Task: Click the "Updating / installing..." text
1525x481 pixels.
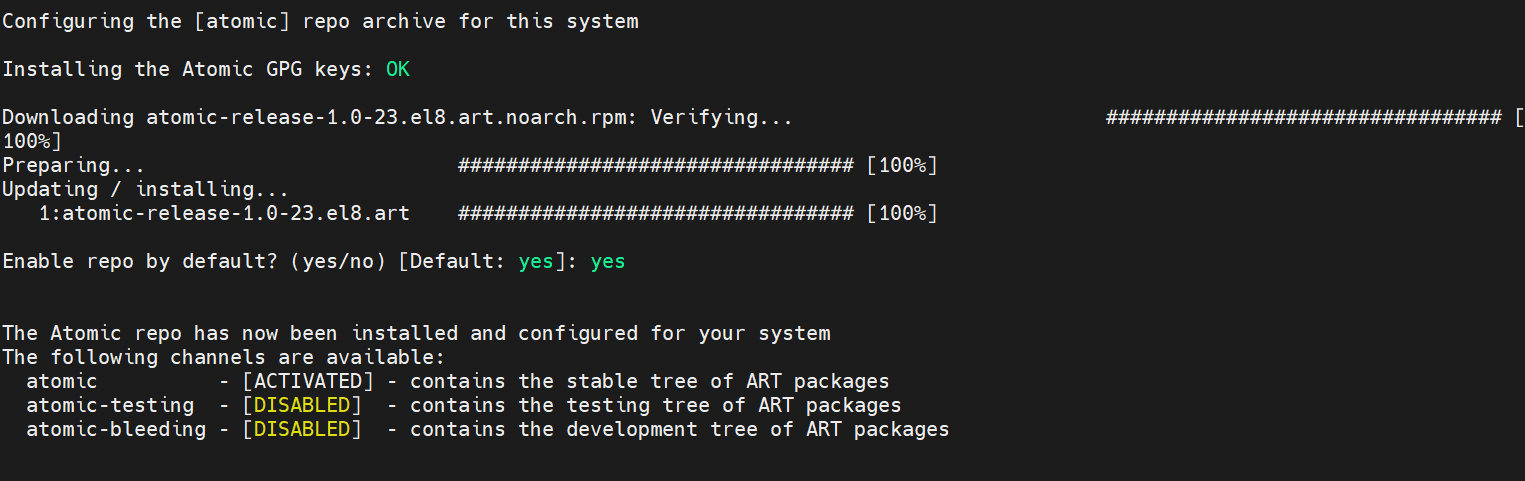Action: 145,189
